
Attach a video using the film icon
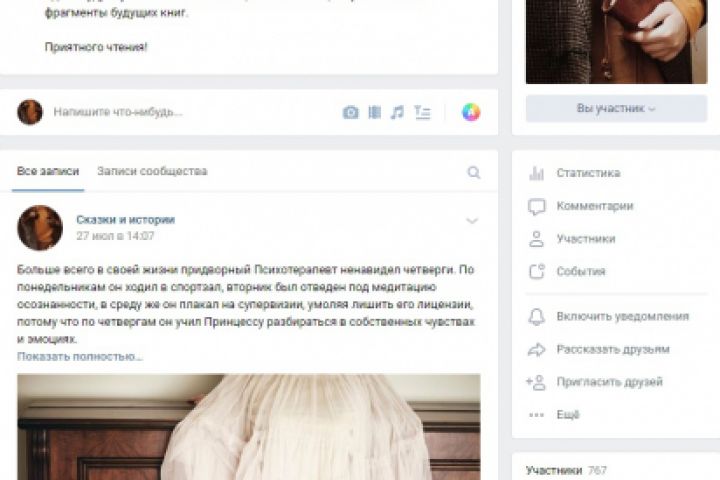click(375, 112)
